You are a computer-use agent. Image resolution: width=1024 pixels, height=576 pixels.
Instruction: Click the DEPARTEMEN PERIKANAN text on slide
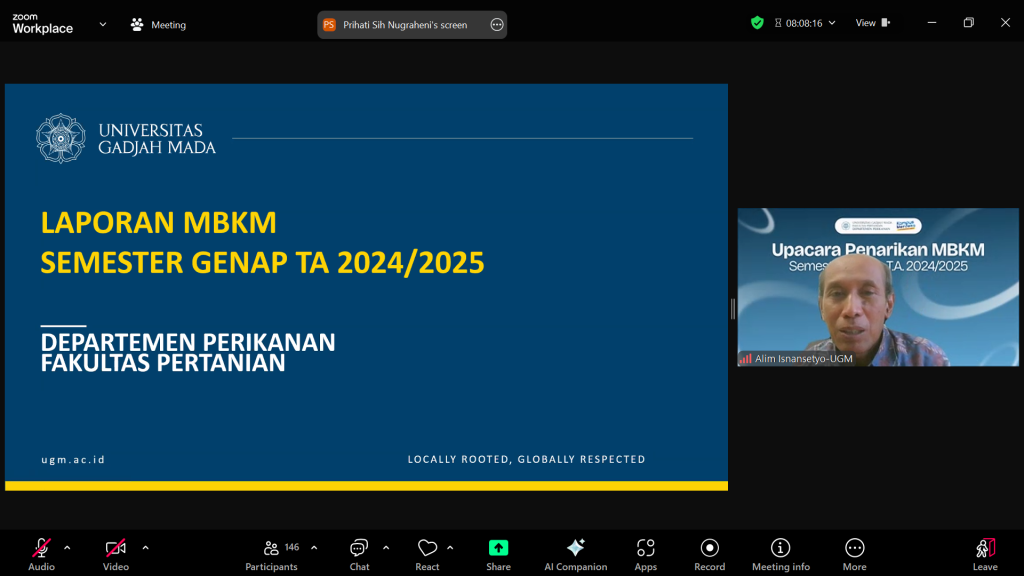coord(188,342)
